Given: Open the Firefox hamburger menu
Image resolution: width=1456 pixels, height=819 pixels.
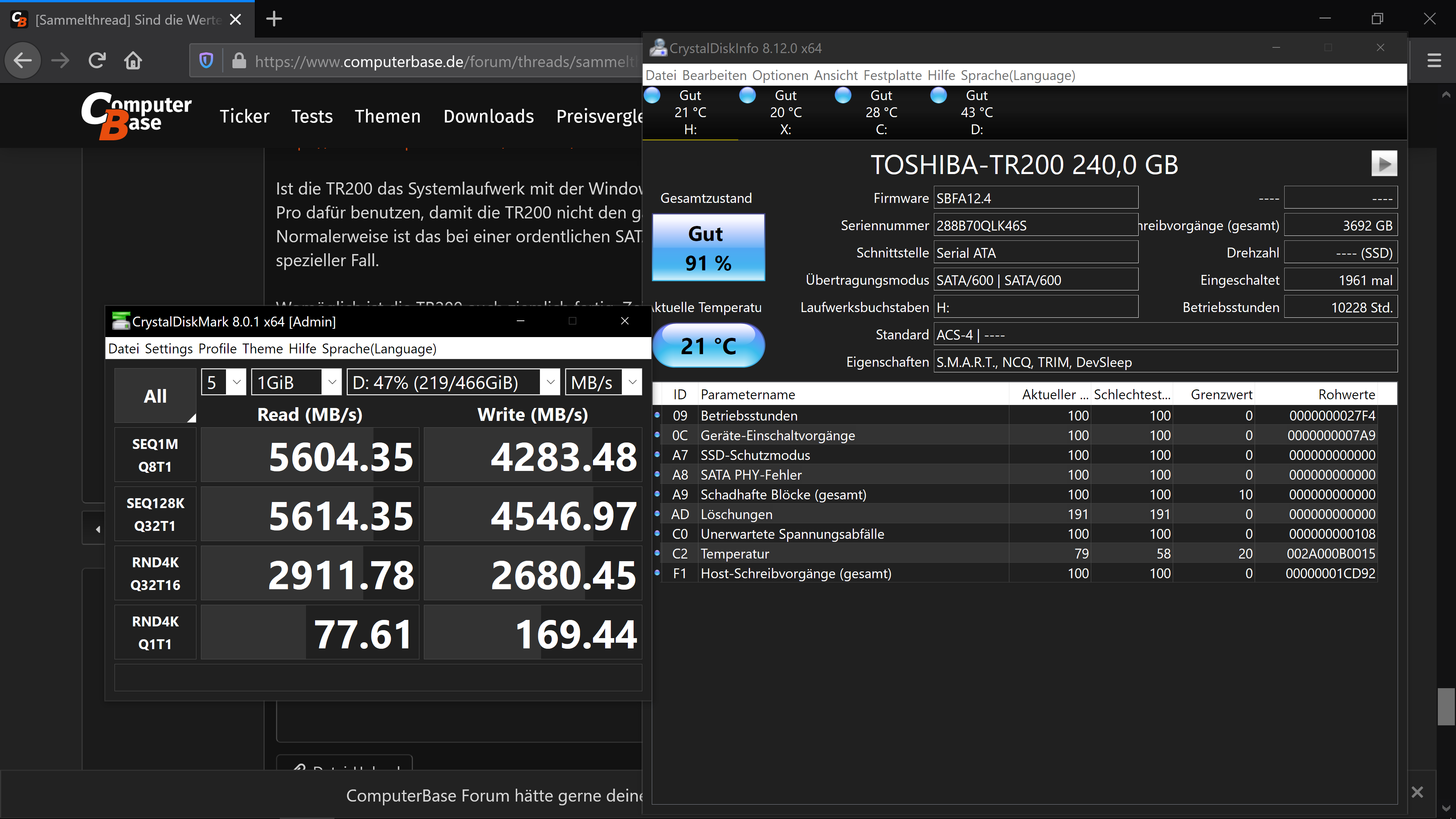Looking at the screenshot, I should coord(1434,61).
